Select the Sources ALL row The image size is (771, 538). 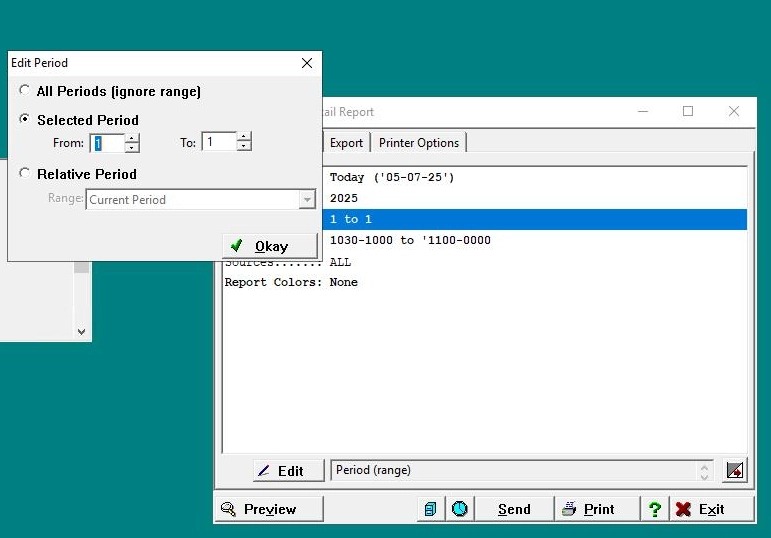[x=485, y=262]
